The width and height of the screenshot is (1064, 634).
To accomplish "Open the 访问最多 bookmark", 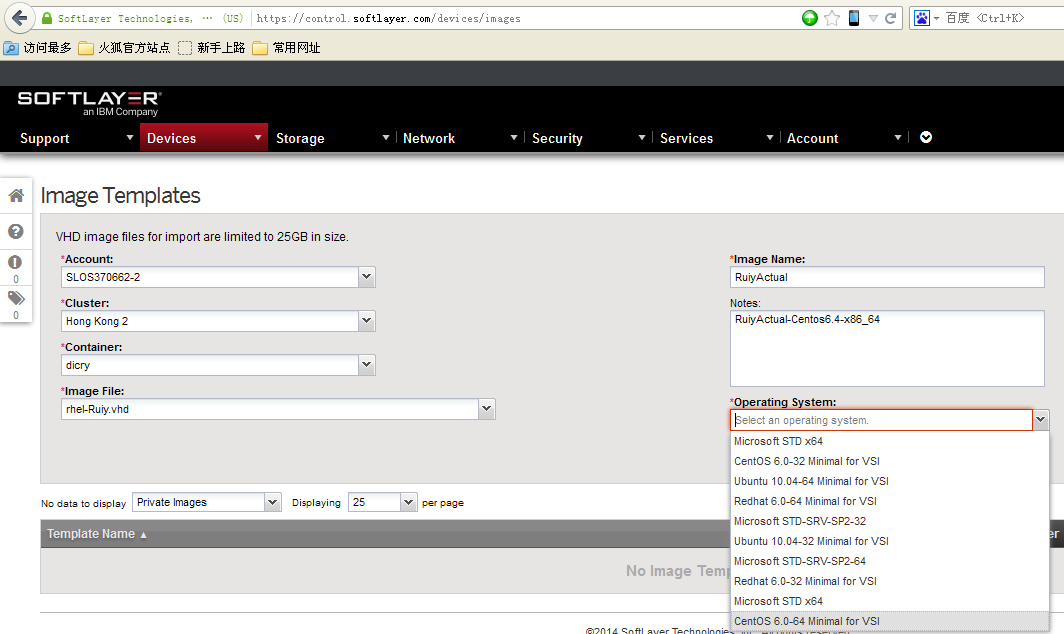I will point(38,48).
